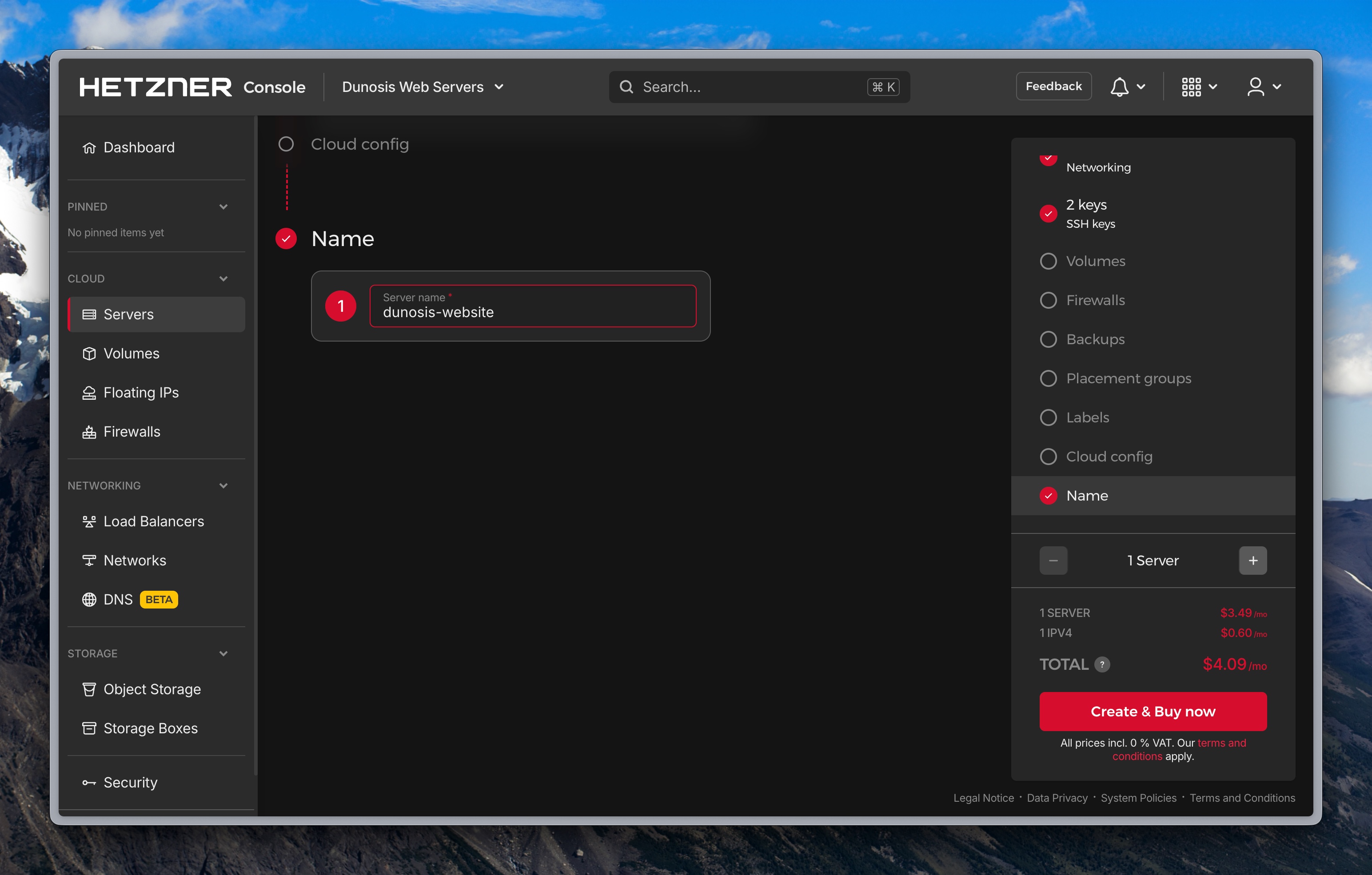
Task: Click the Create & Buy now button
Action: [1153, 712]
